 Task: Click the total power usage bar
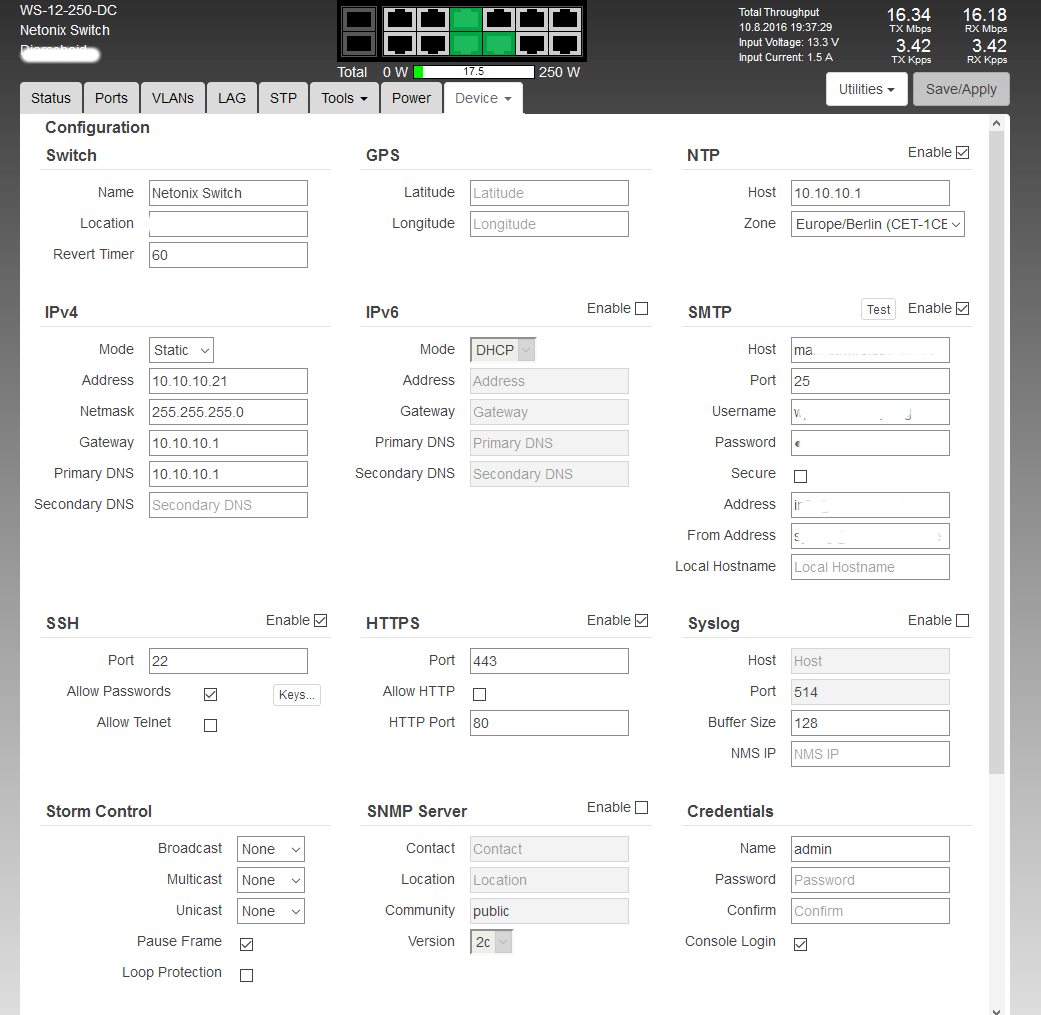pos(473,72)
